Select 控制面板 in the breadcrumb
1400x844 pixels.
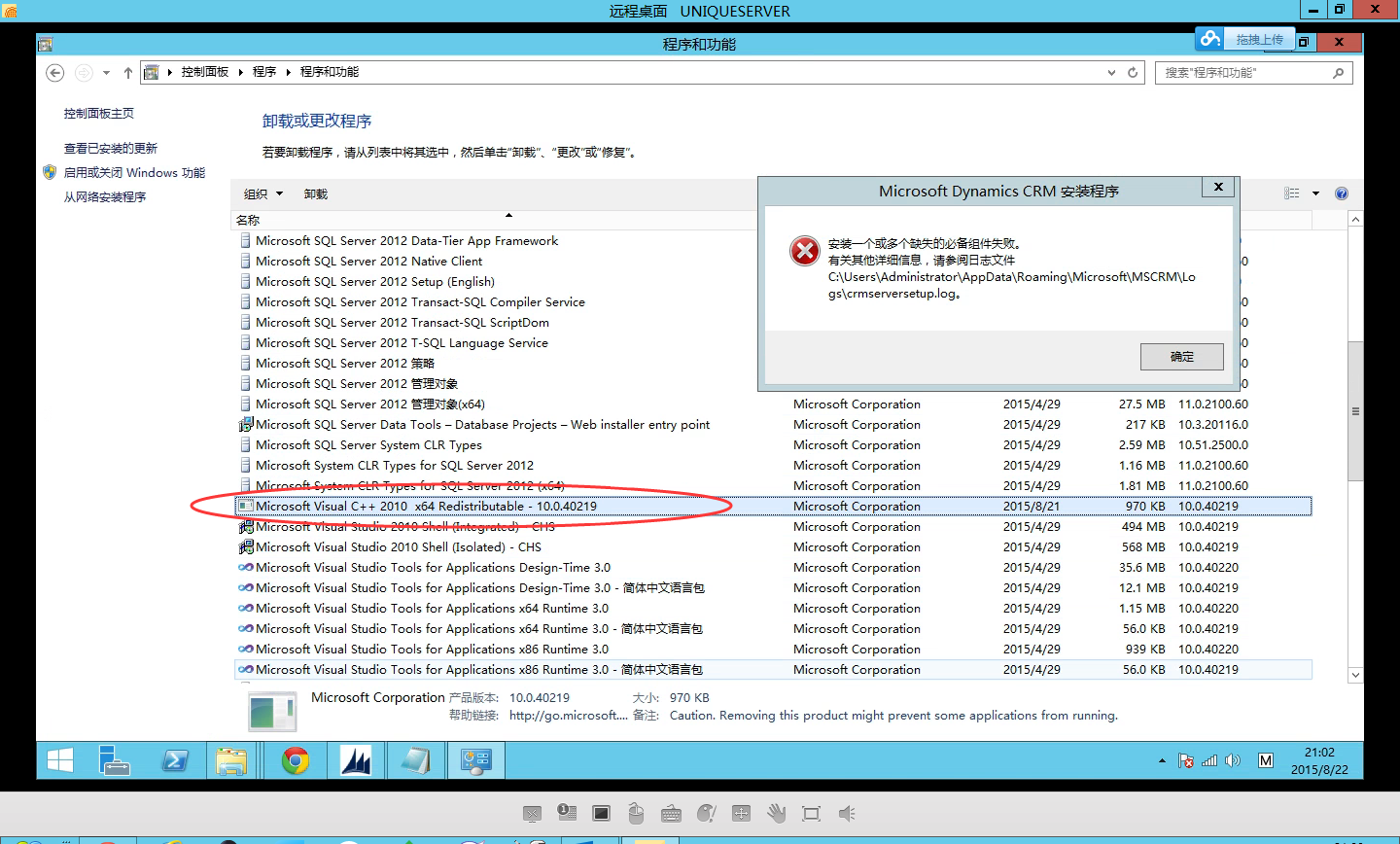pyautogui.click(x=204, y=72)
